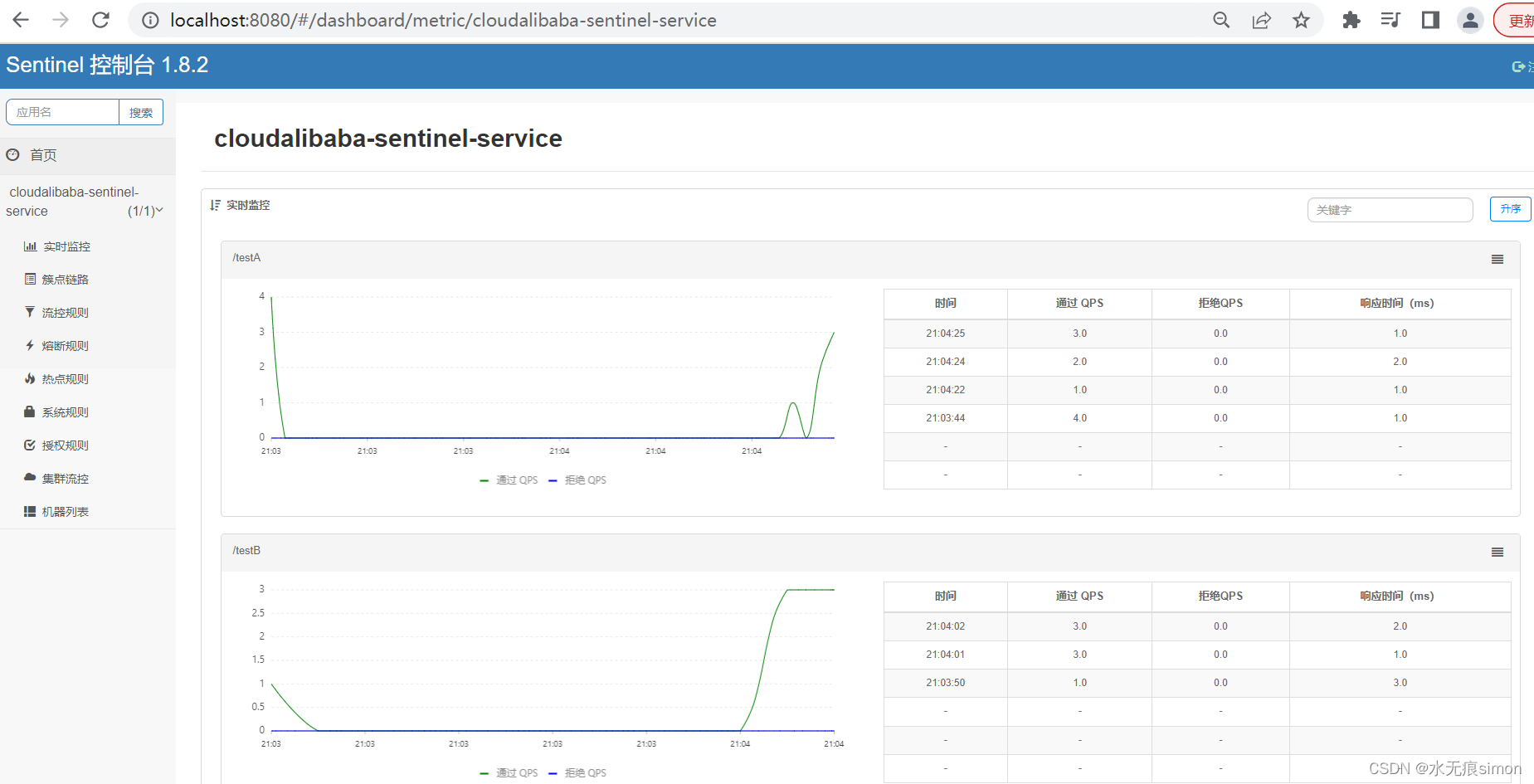This screenshot has height=784, width=1534.
Task: Bookmark this page with the star icon
Action: click(x=1301, y=20)
